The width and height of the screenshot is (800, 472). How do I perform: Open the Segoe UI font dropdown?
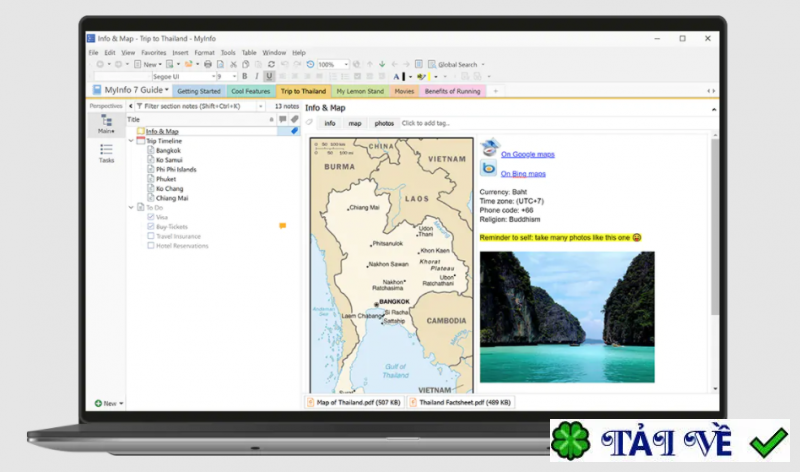click(x=213, y=77)
